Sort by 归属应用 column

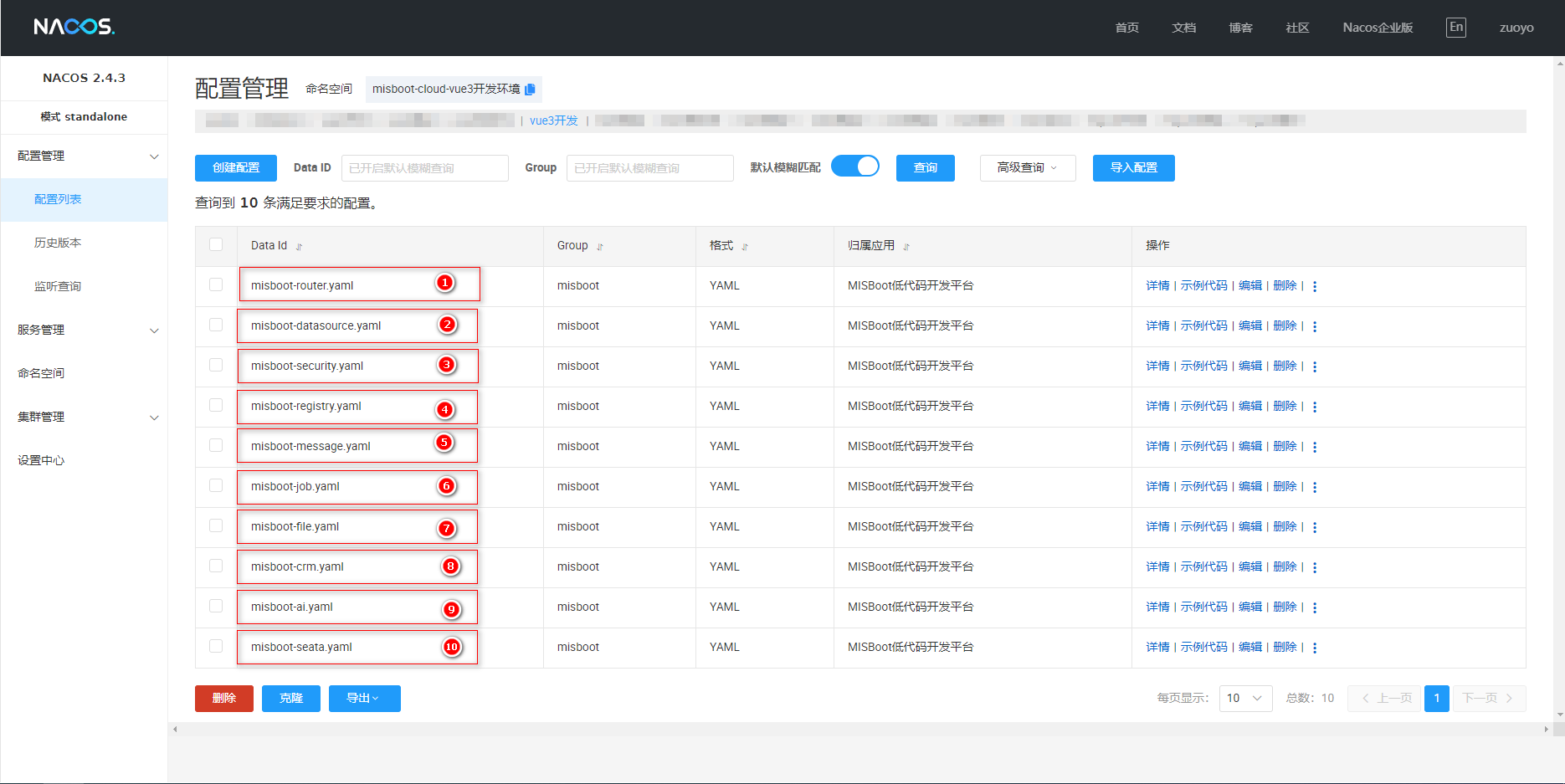(x=906, y=247)
